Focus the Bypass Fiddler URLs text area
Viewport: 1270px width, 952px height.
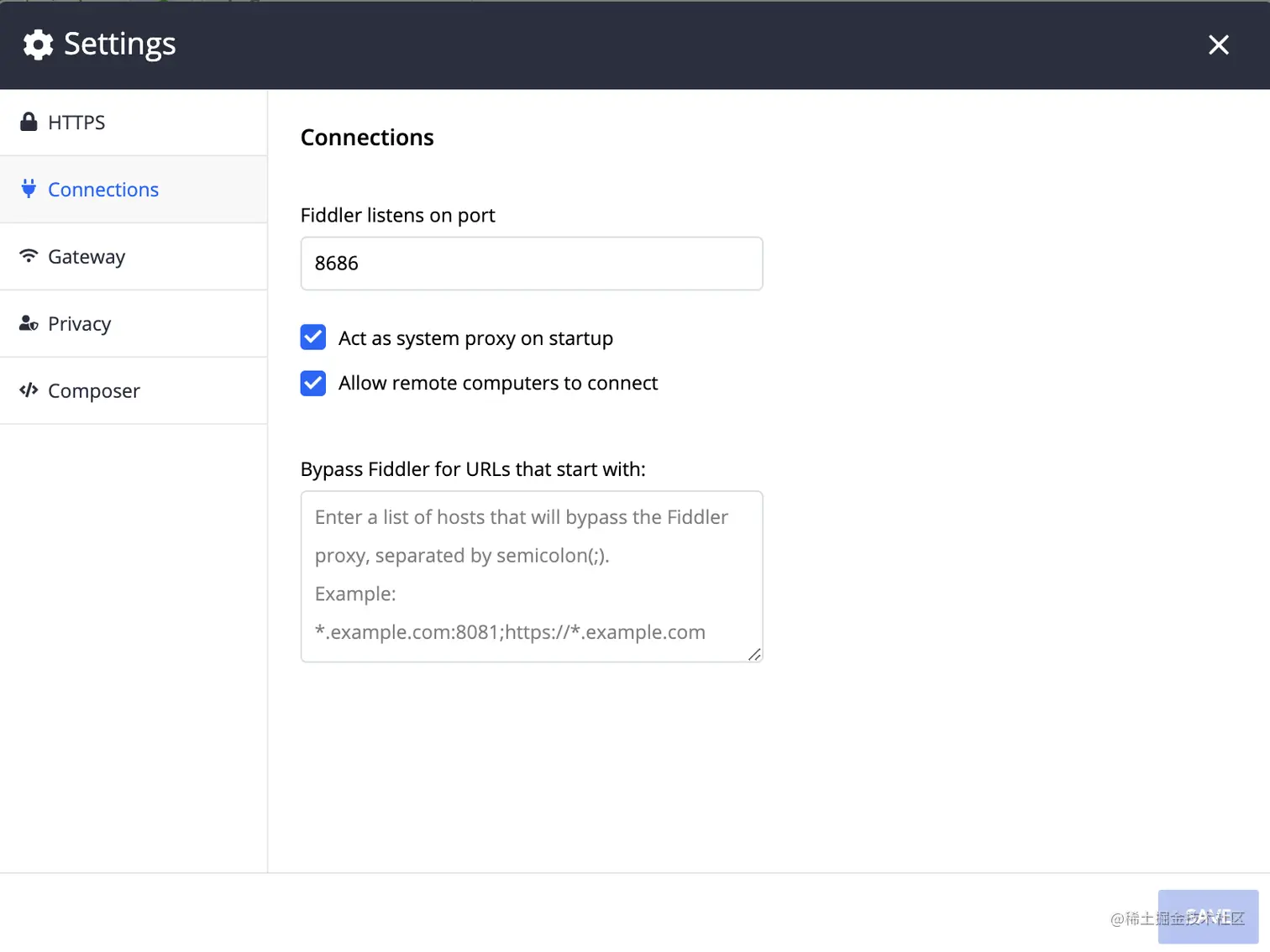tap(531, 576)
